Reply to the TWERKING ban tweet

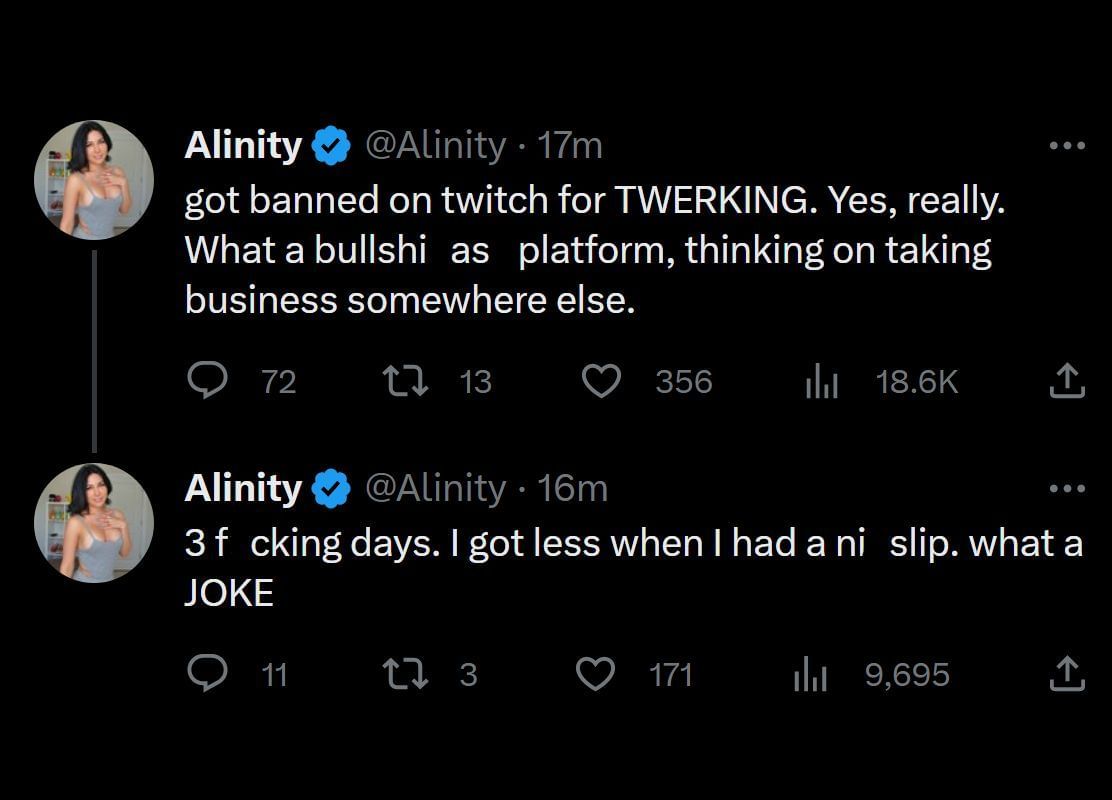point(208,381)
